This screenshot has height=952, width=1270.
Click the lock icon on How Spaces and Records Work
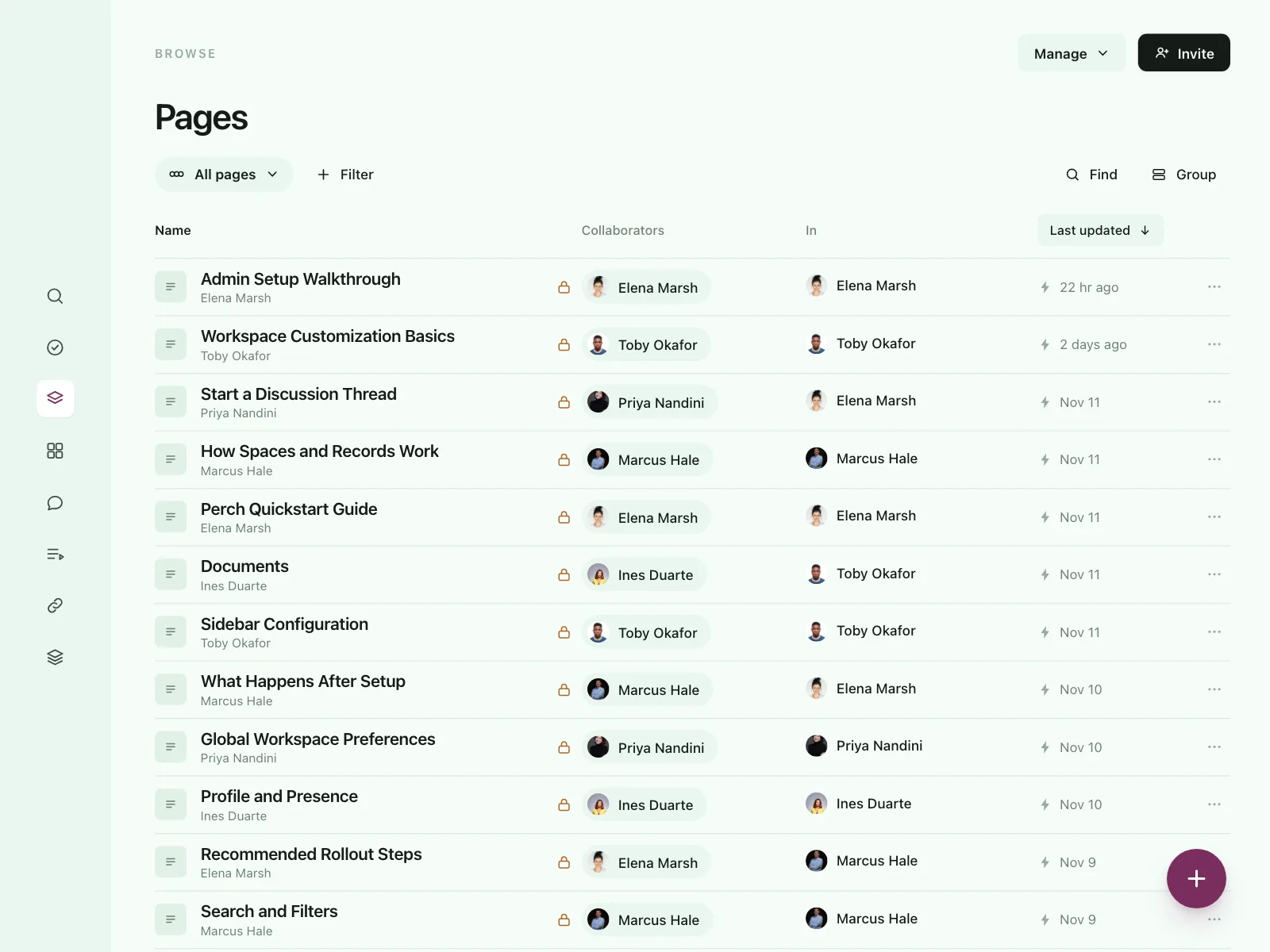click(x=564, y=460)
